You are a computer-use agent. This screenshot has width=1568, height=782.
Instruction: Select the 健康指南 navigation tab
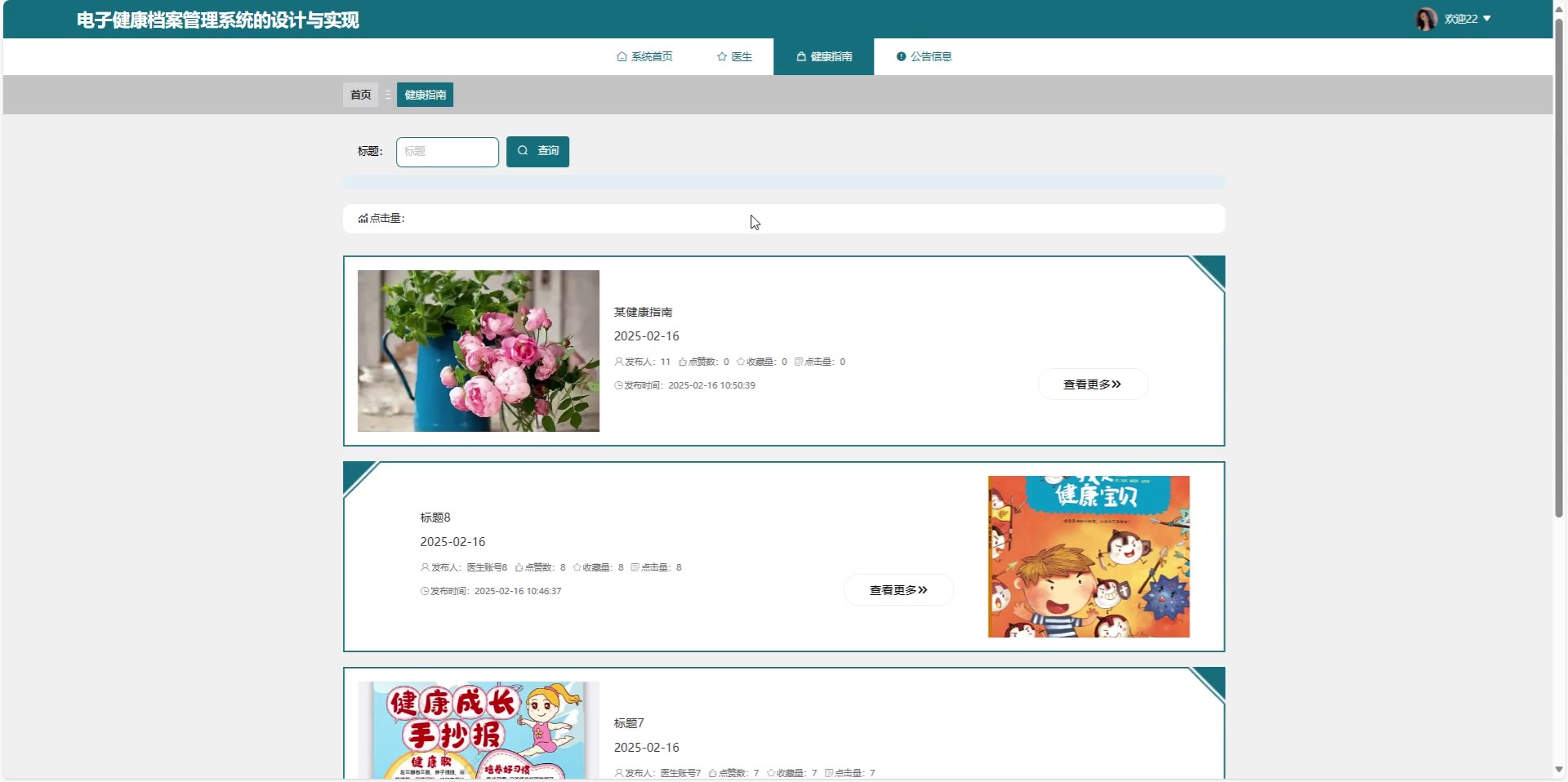point(824,56)
